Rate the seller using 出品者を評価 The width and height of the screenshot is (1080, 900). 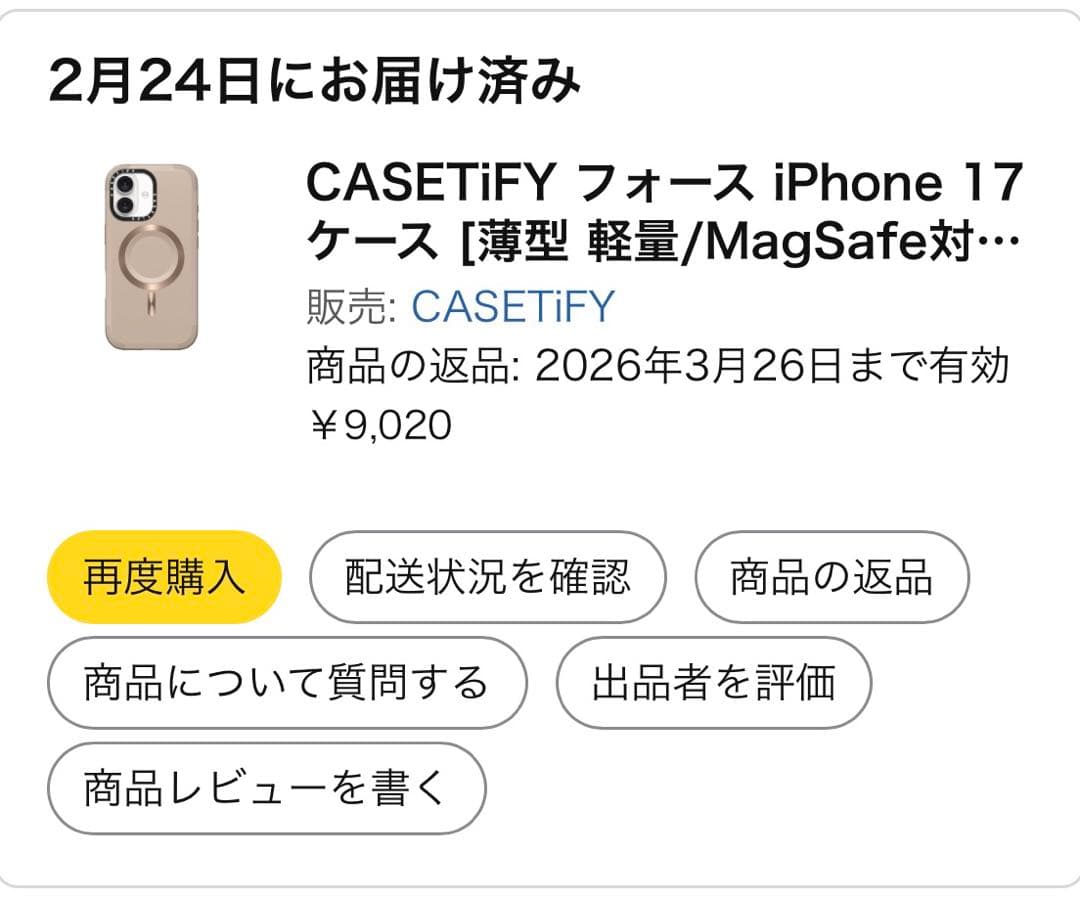coord(714,682)
